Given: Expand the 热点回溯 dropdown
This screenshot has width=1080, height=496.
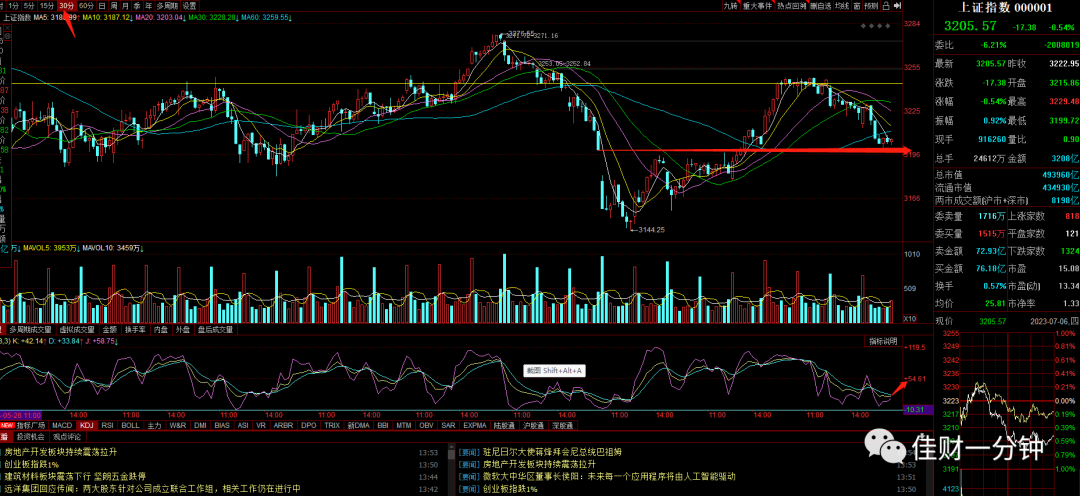Looking at the screenshot, I should pos(792,6).
